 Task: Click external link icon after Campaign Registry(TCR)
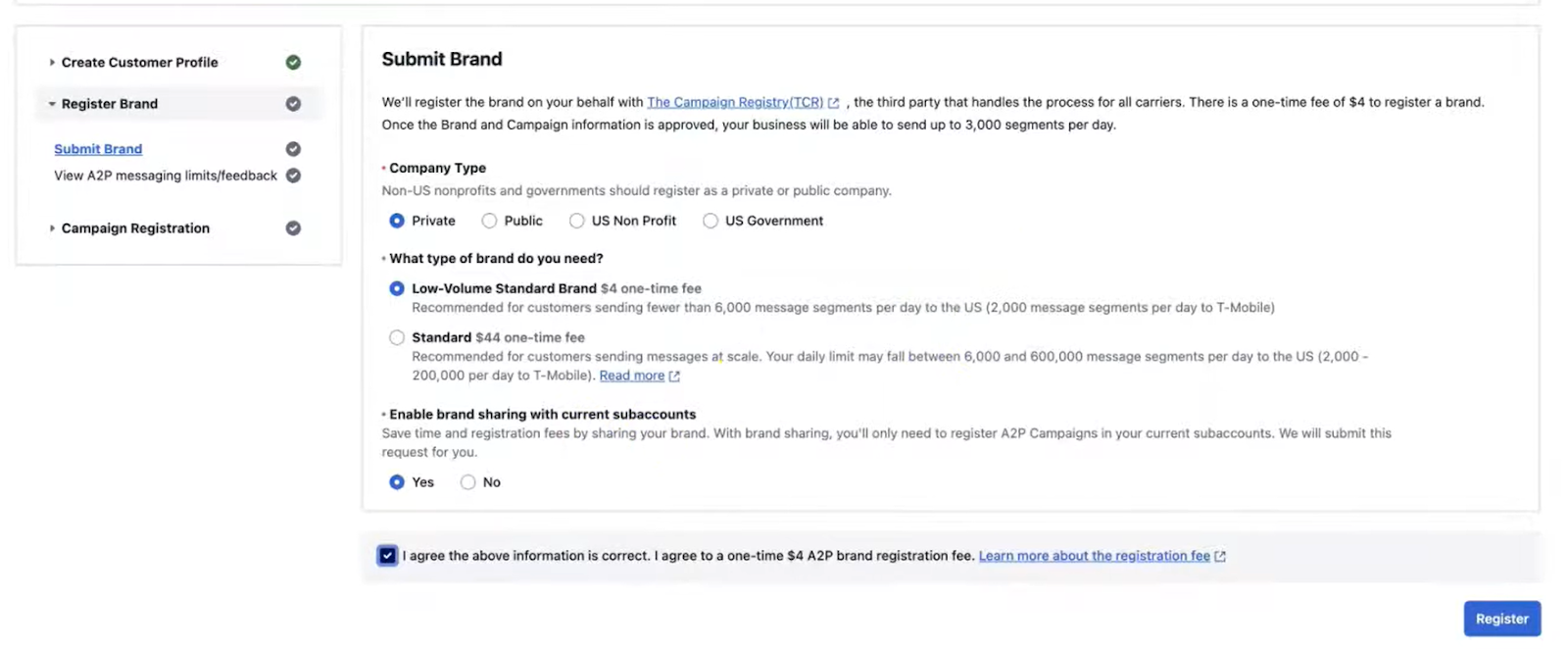coord(834,103)
